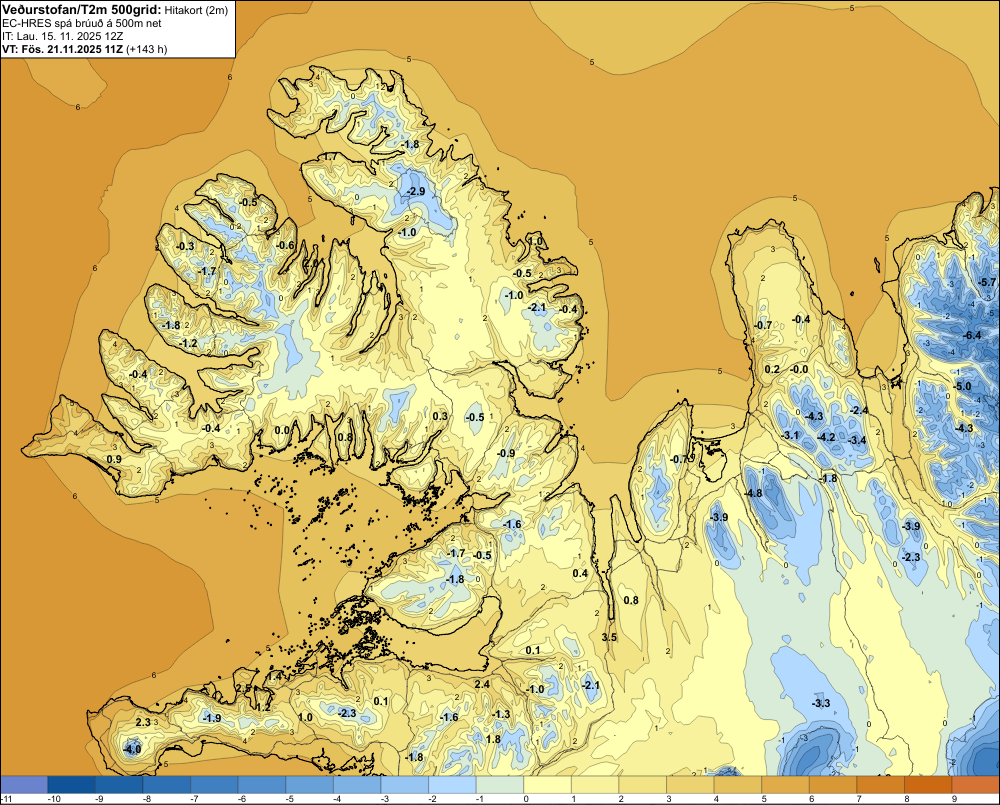This screenshot has width=1000, height=805.
Task: Select the 0.3 temperature reading
Action: pos(440,417)
